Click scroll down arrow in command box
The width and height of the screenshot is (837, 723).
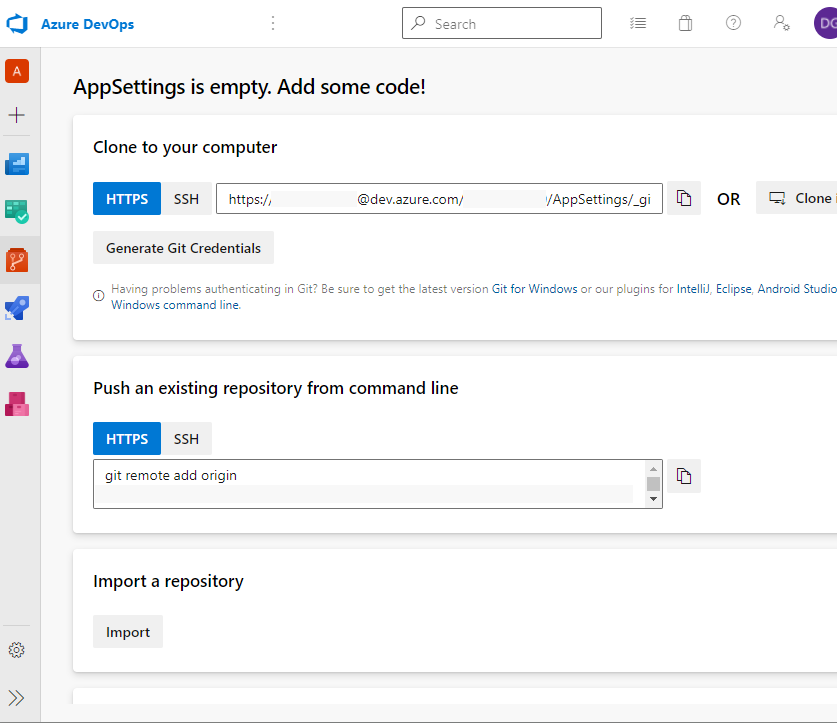point(653,499)
